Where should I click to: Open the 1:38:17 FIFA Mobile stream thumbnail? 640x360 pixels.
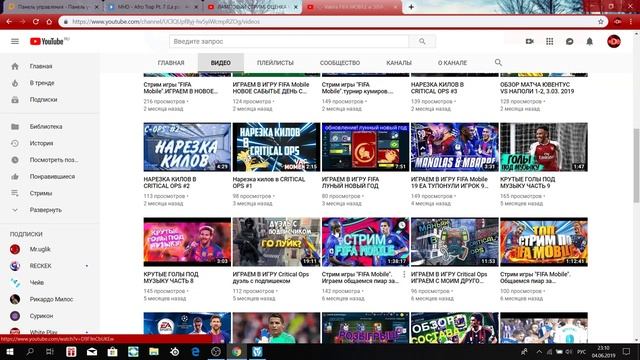[x=365, y=242]
